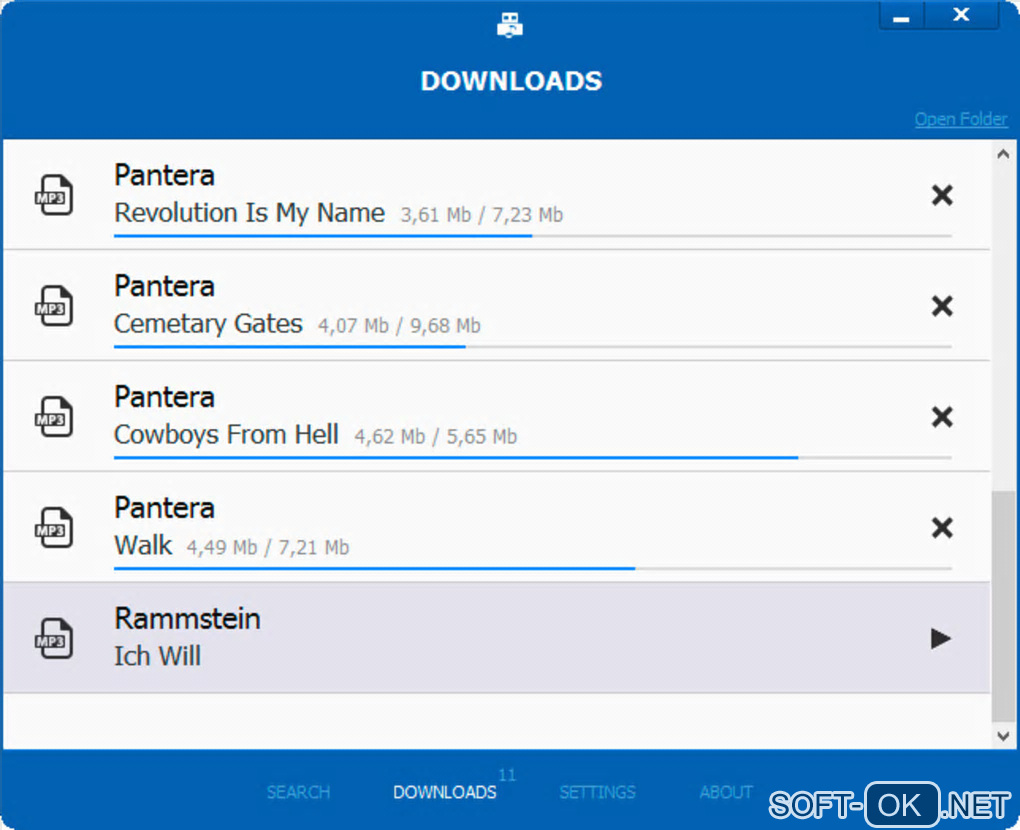Click the MP3 icon for Ich Will

[53, 638]
